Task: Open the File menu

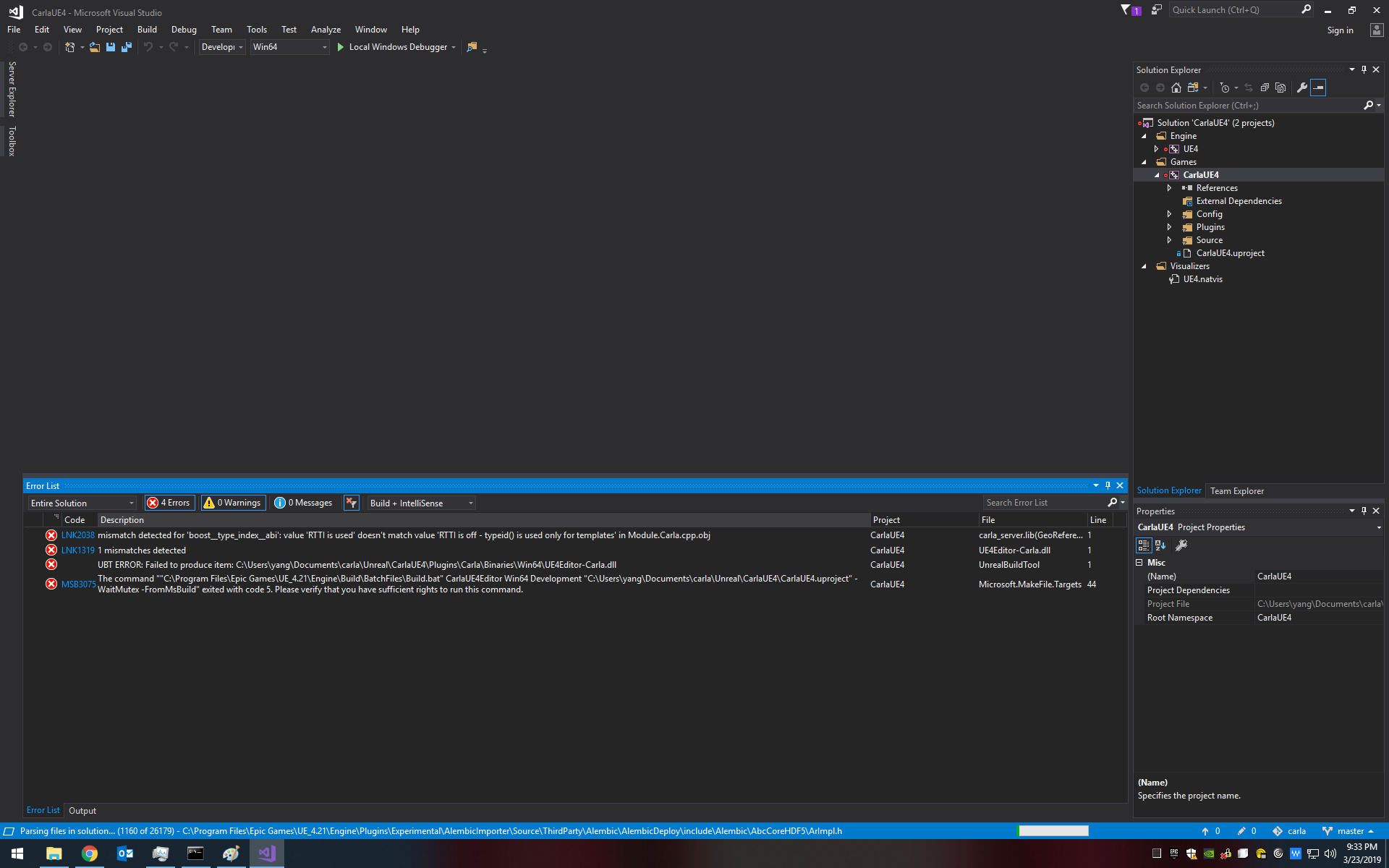Action: (14, 30)
